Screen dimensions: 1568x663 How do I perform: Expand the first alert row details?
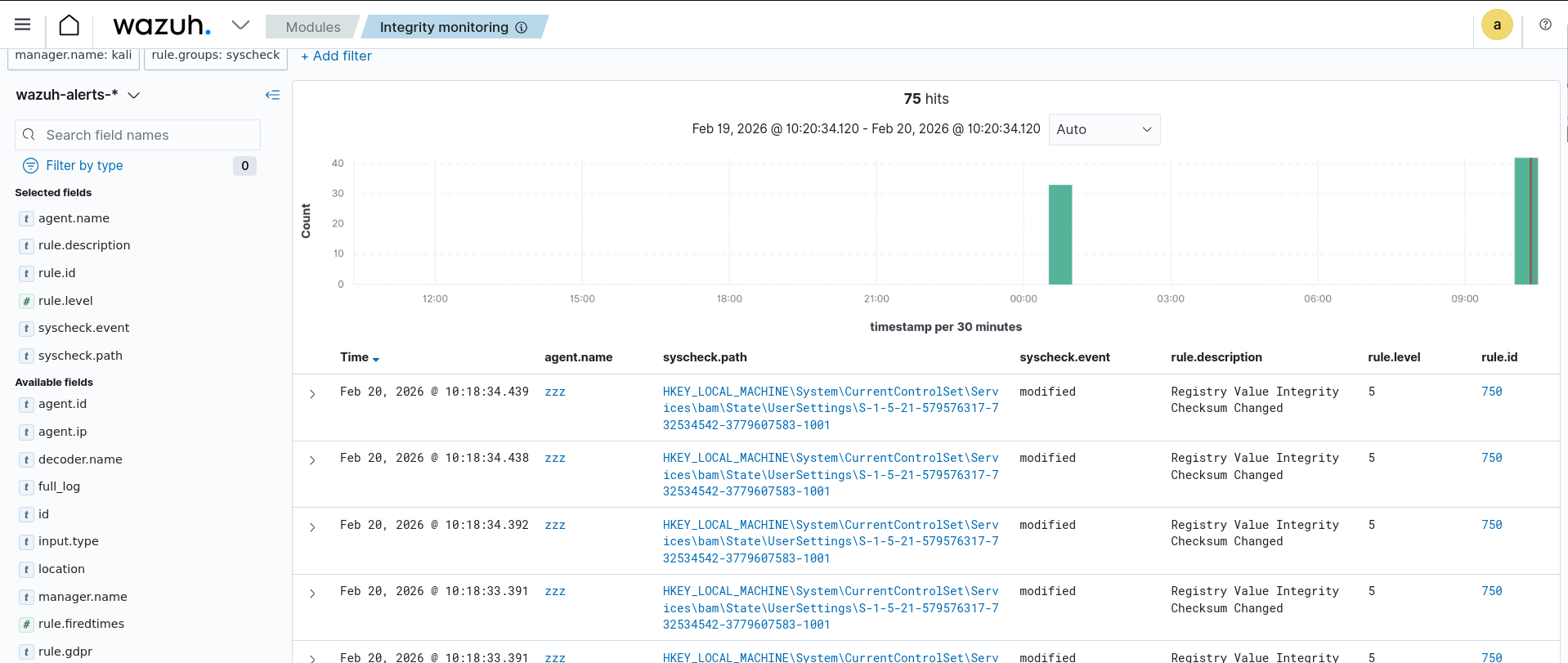[x=312, y=394]
